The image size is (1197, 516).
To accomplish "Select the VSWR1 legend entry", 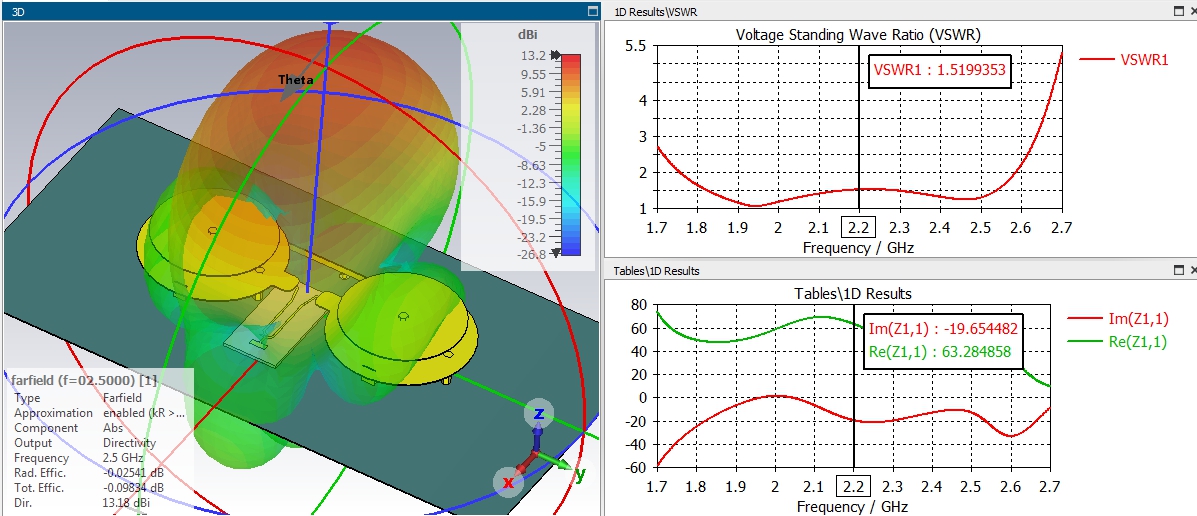I will (x=1123, y=59).
